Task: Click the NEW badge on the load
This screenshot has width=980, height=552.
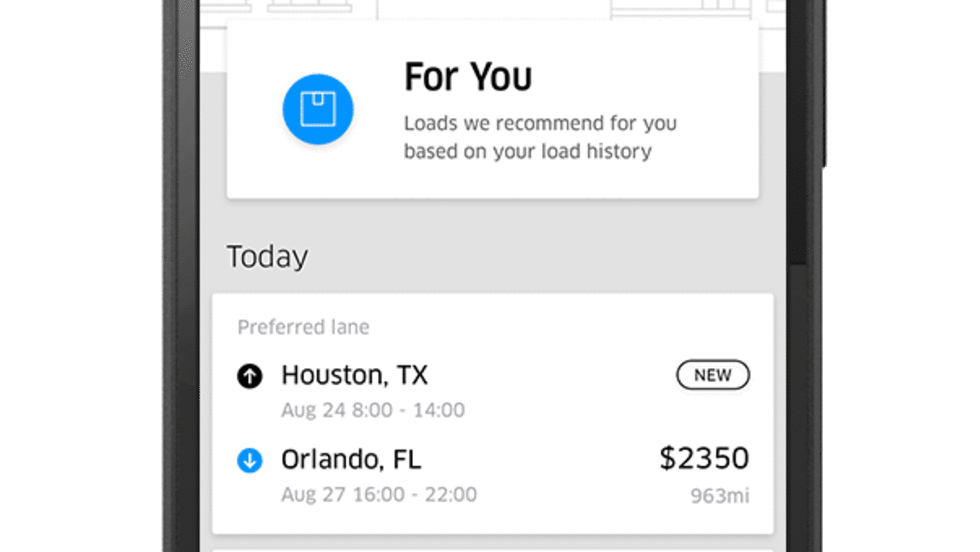Action: tap(713, 375)
